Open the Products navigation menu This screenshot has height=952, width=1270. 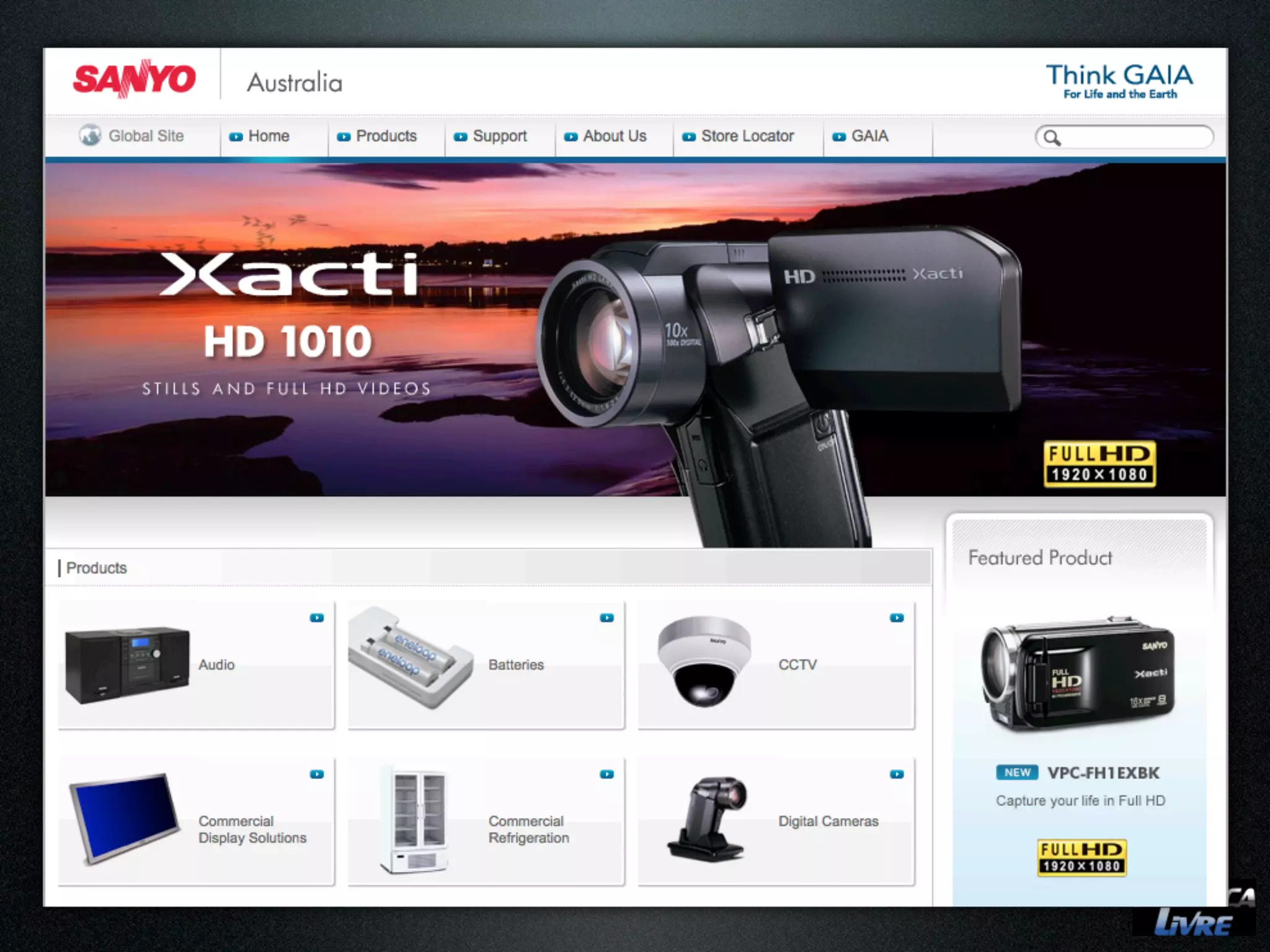[x=386, y=136]
